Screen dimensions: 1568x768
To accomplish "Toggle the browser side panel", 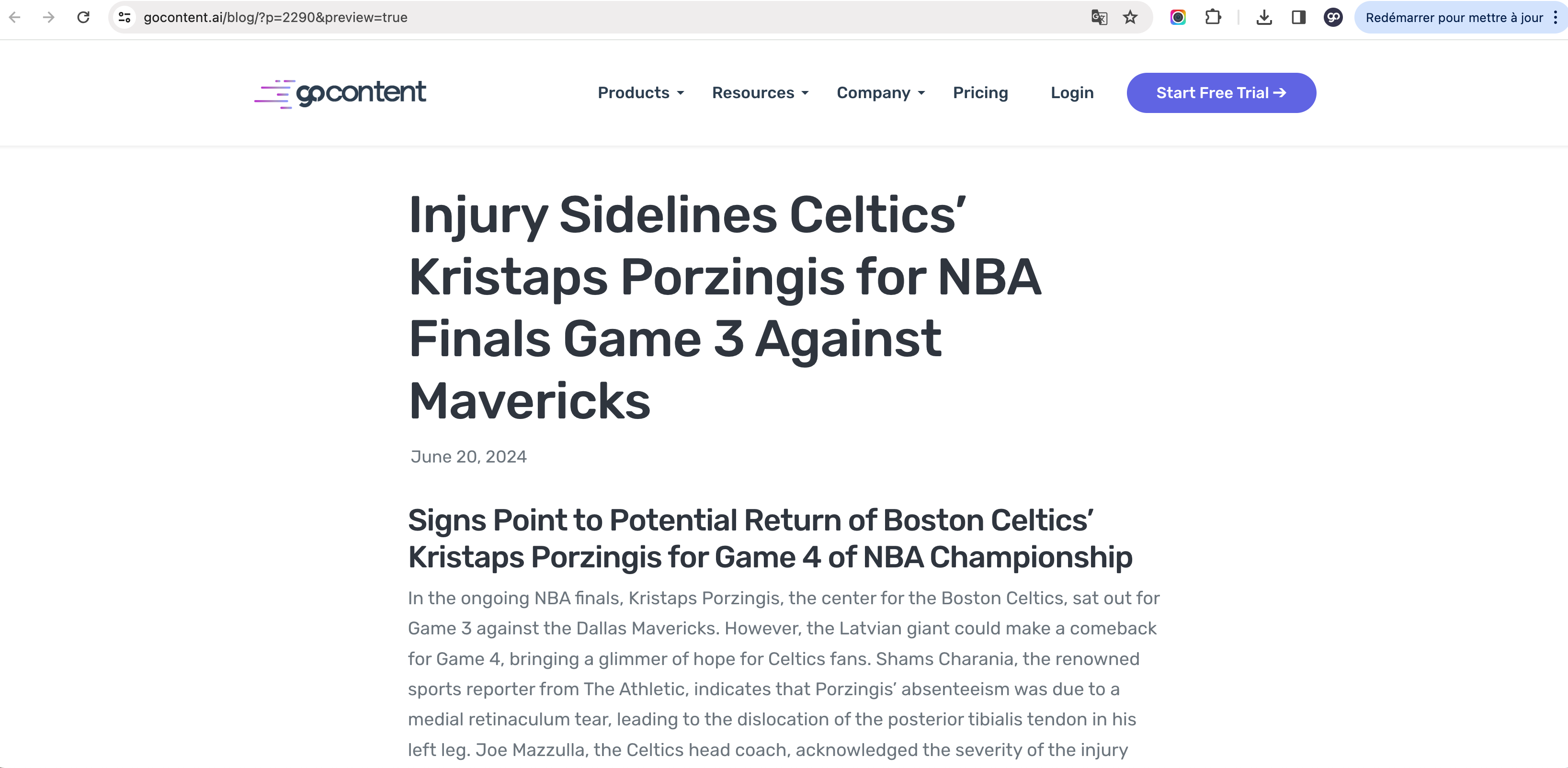I will coord(1298,17).
